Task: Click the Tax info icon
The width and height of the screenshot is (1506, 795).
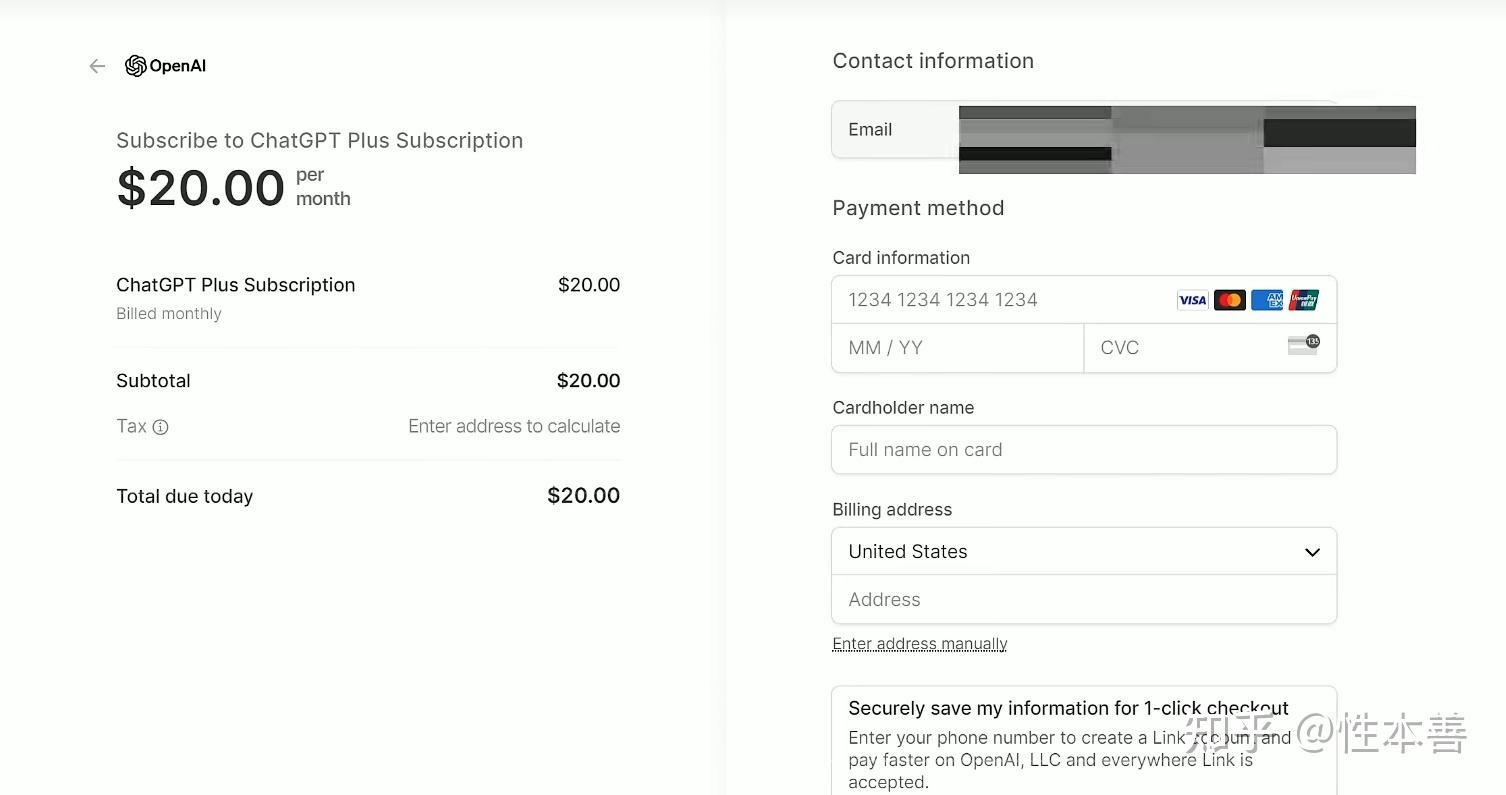Action: tap(160, 427)
